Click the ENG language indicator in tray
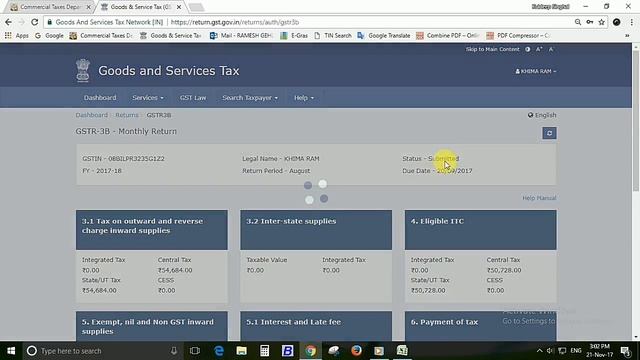640x360 pixels. pyautogui.click(x=576, y=351)
